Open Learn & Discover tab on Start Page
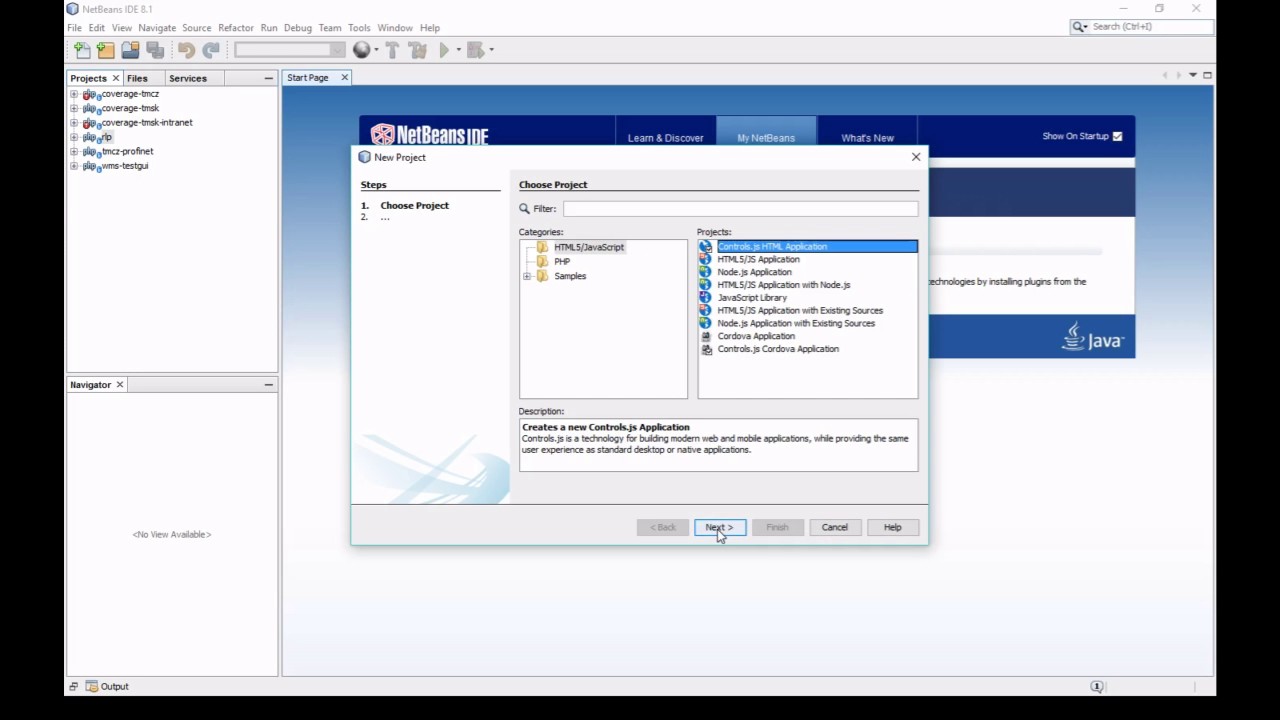 tap(666, 138)
